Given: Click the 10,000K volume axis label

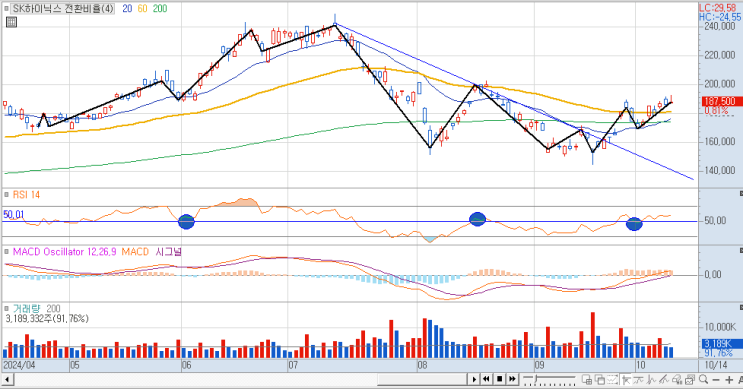Looking at the screenshot, I should (720, 327).
